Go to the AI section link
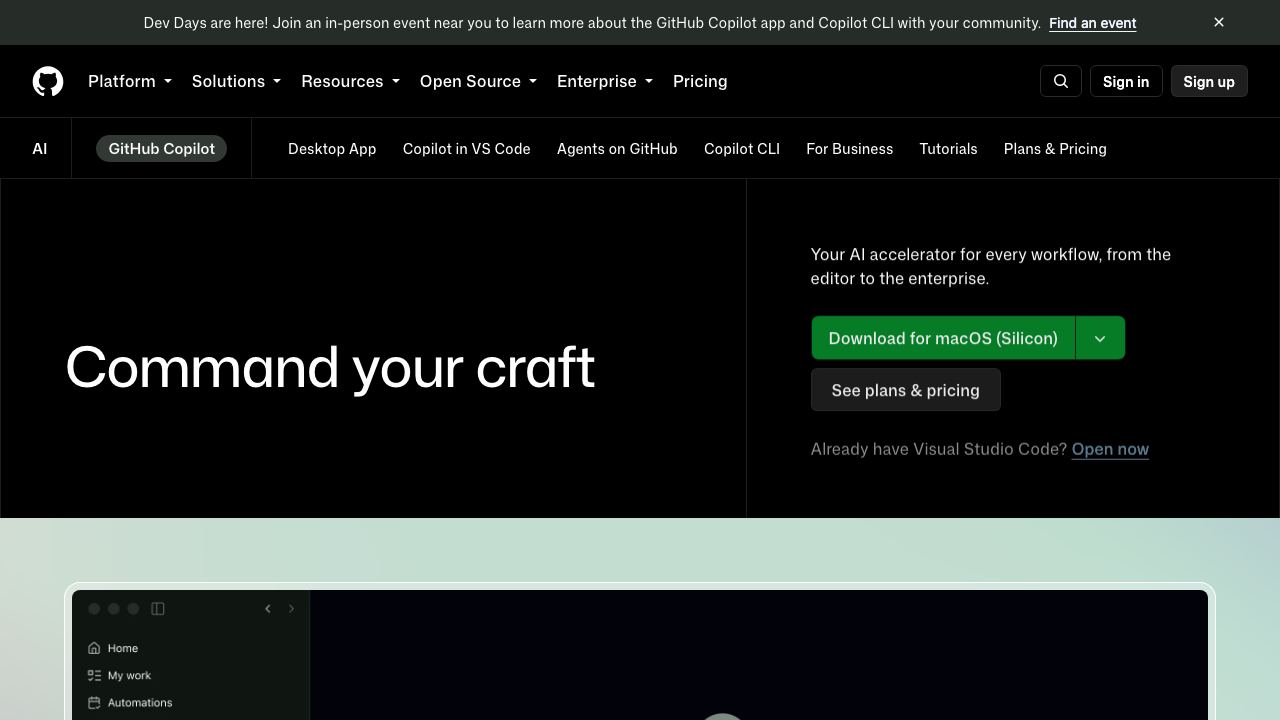The height and width of the screenshot is (720, 1280). (x=40, y=148)
